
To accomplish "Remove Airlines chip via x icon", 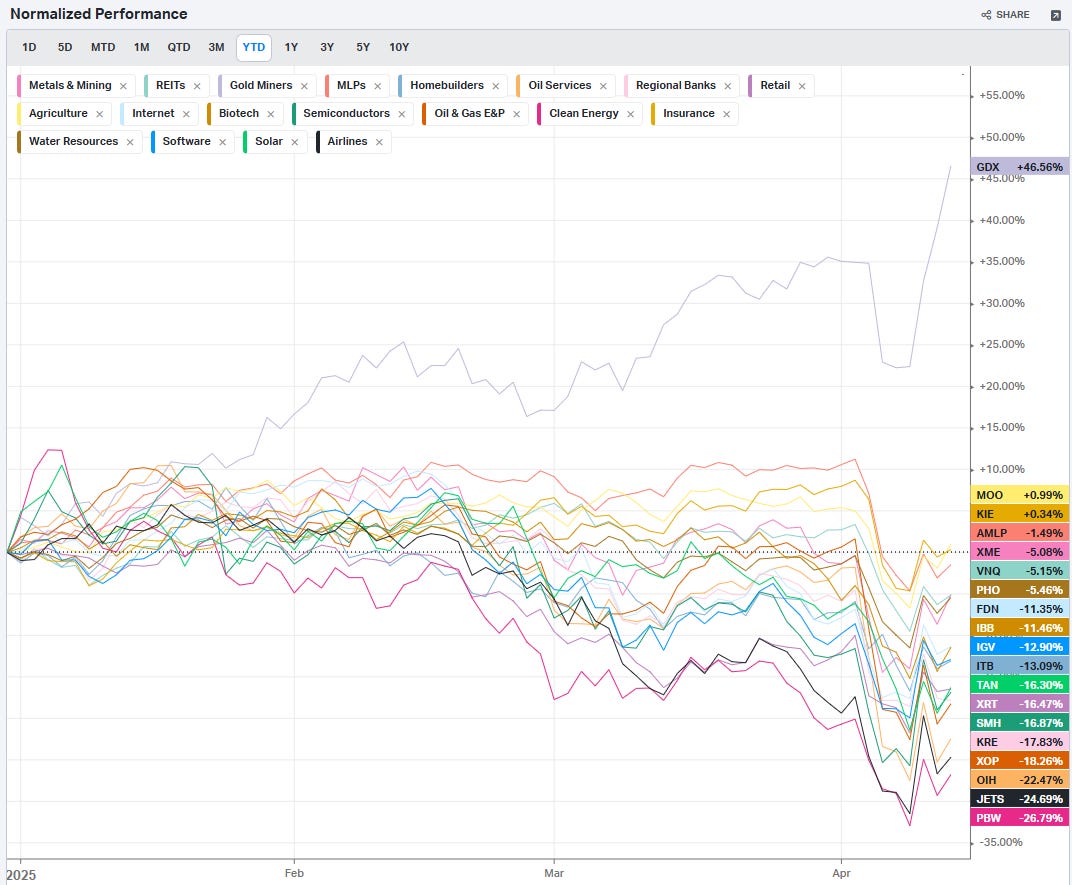I will click(379, 142).
